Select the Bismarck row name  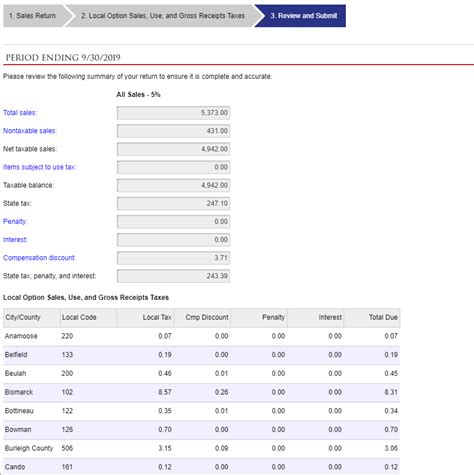point(19,392)
